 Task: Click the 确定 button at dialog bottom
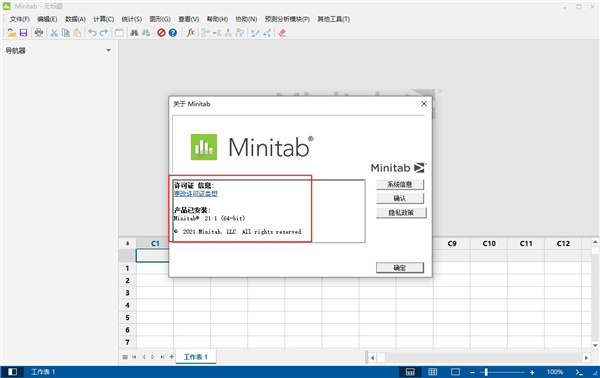400,268
